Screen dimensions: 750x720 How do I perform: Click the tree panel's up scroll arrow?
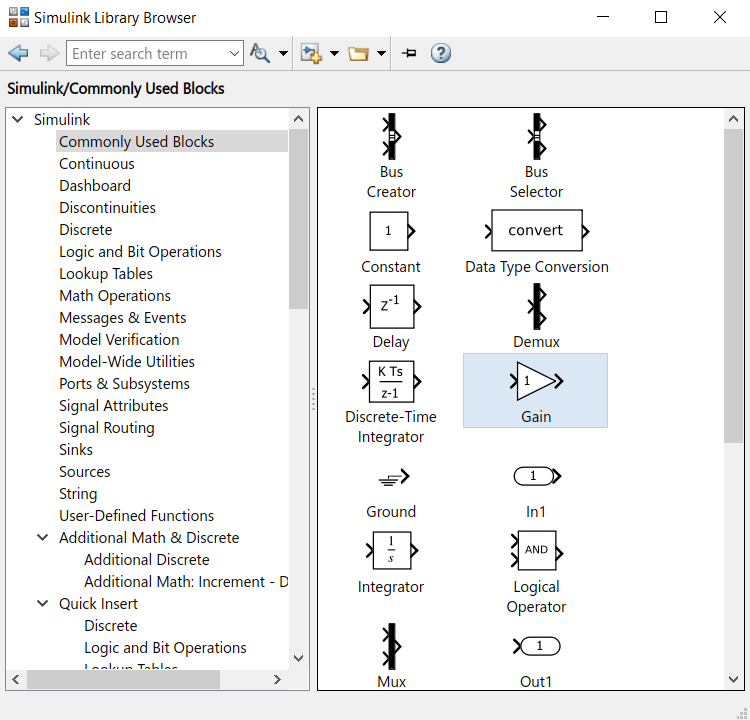pos(298,119)
